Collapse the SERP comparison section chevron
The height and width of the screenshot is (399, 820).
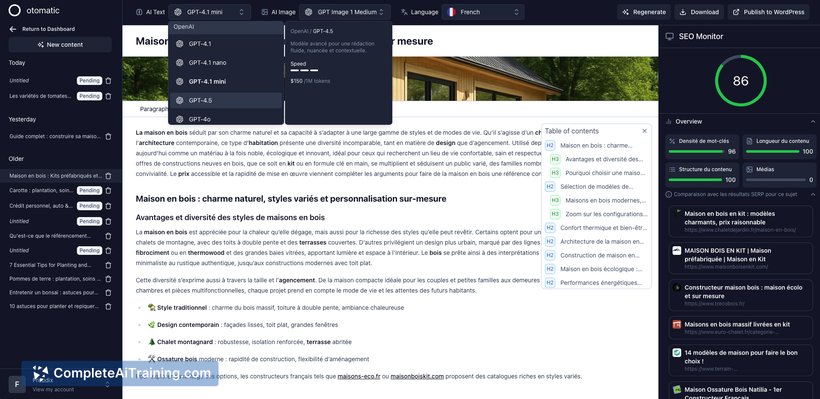tap(812, 194)
